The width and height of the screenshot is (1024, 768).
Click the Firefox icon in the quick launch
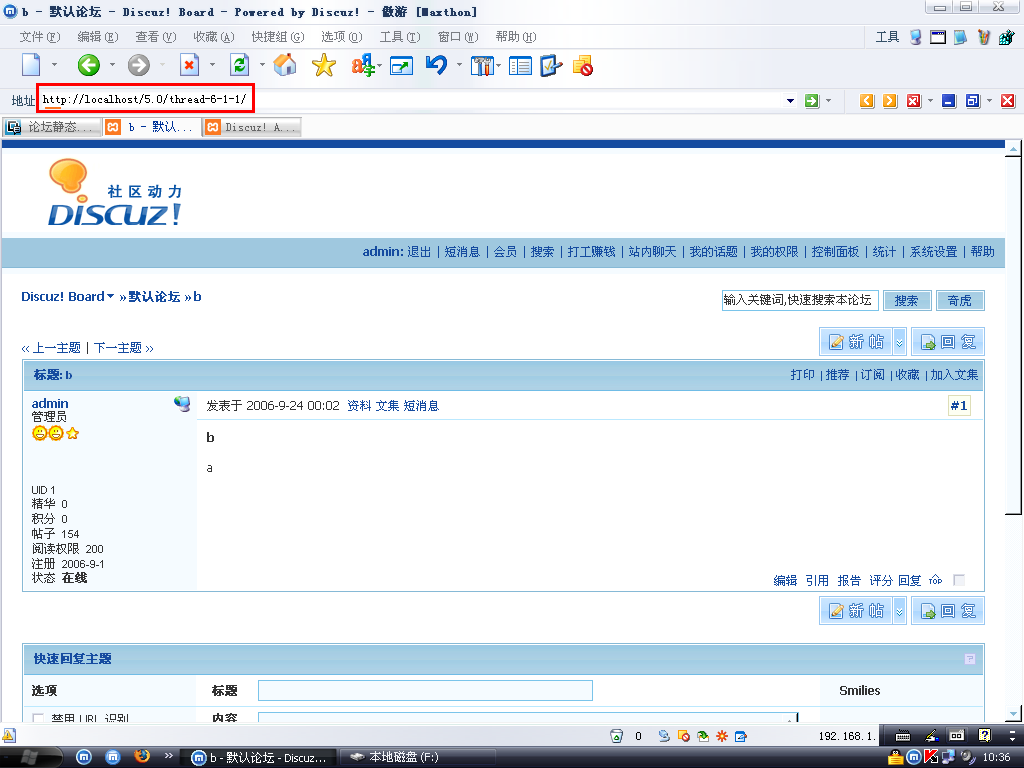pyautogui.click(x=142, y=756)
